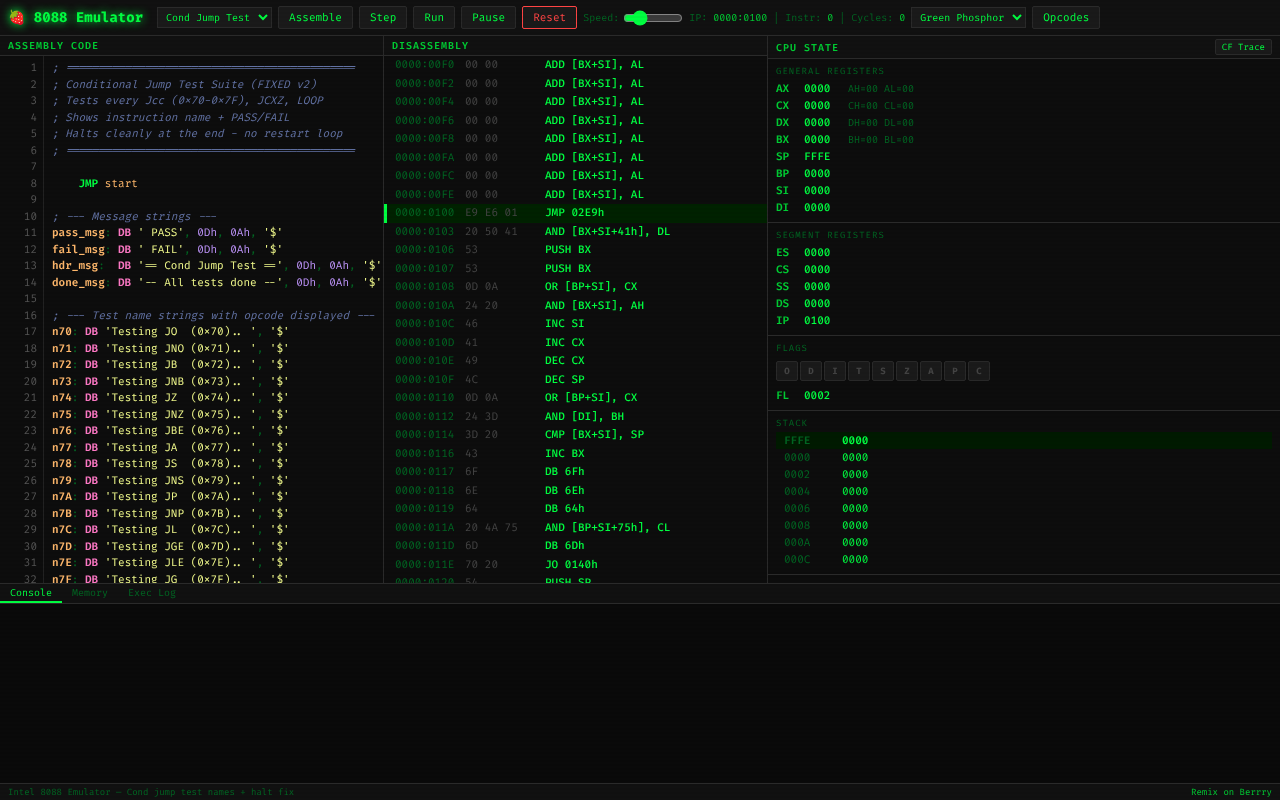Toggle the T trap flag
This screenshot has width=1280, height=800.
pyautogui.click(x=859, y=371)
